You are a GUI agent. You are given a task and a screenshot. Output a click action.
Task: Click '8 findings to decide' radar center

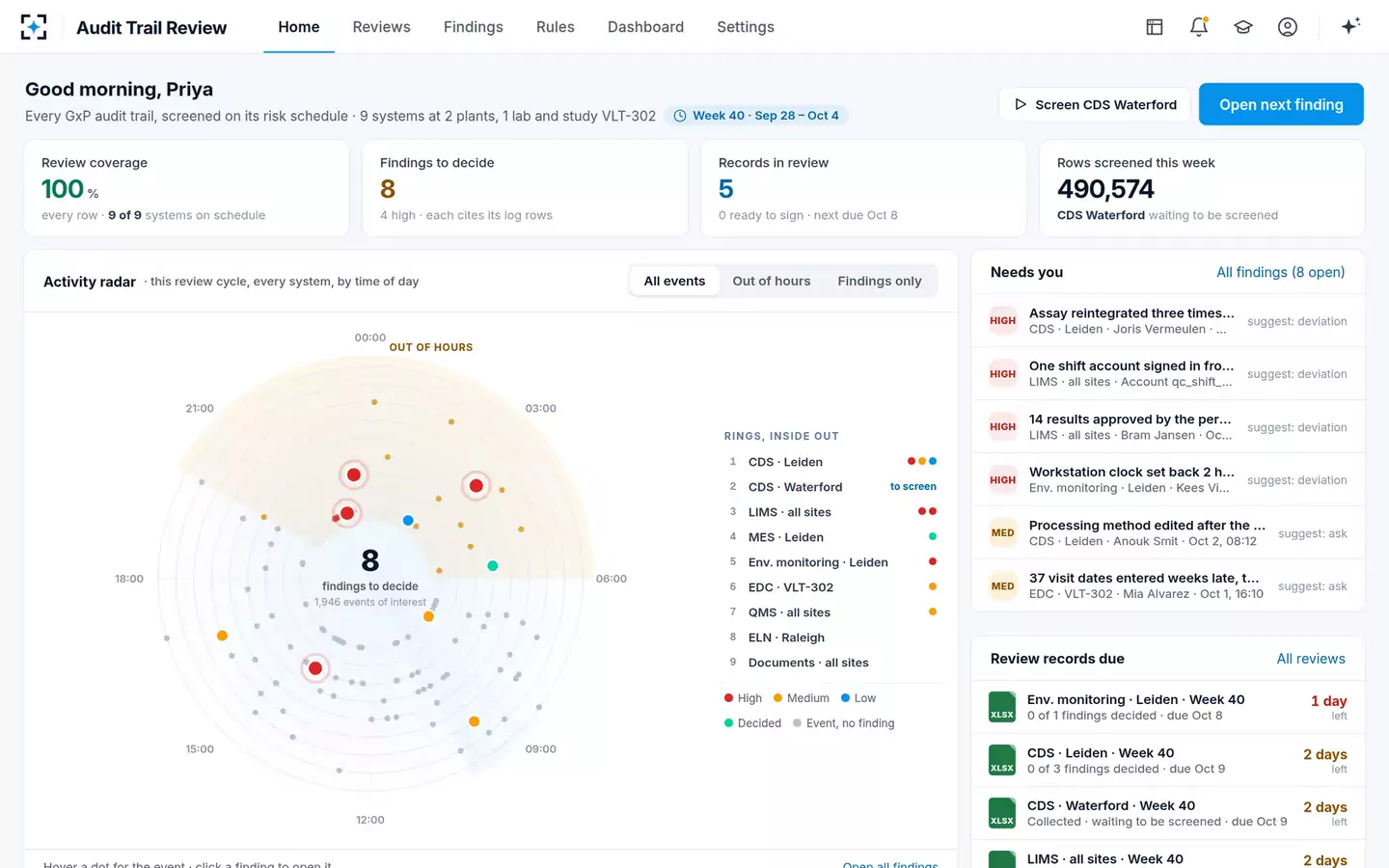pyautogui.click(x=370, y=575)
